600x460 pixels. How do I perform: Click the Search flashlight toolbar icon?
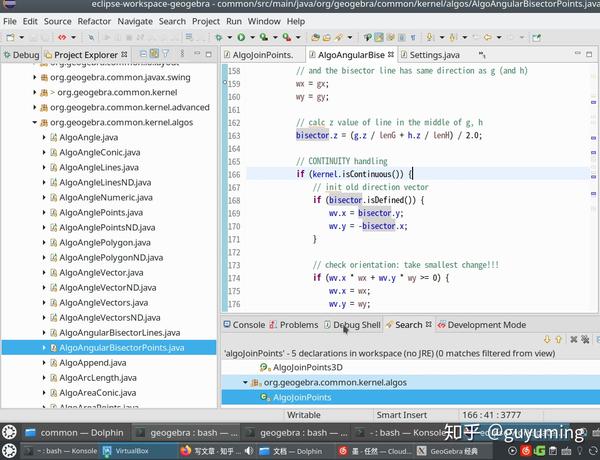338,37
